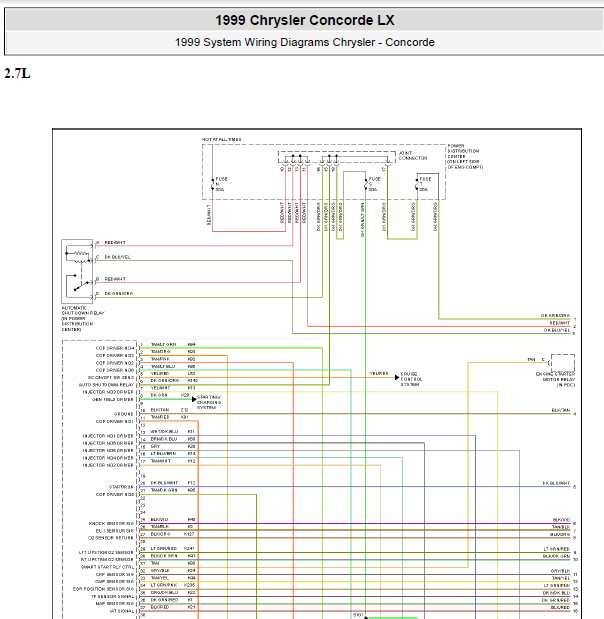
Task: Click the Fuse N 30A symbol
Action: point(213,184)
